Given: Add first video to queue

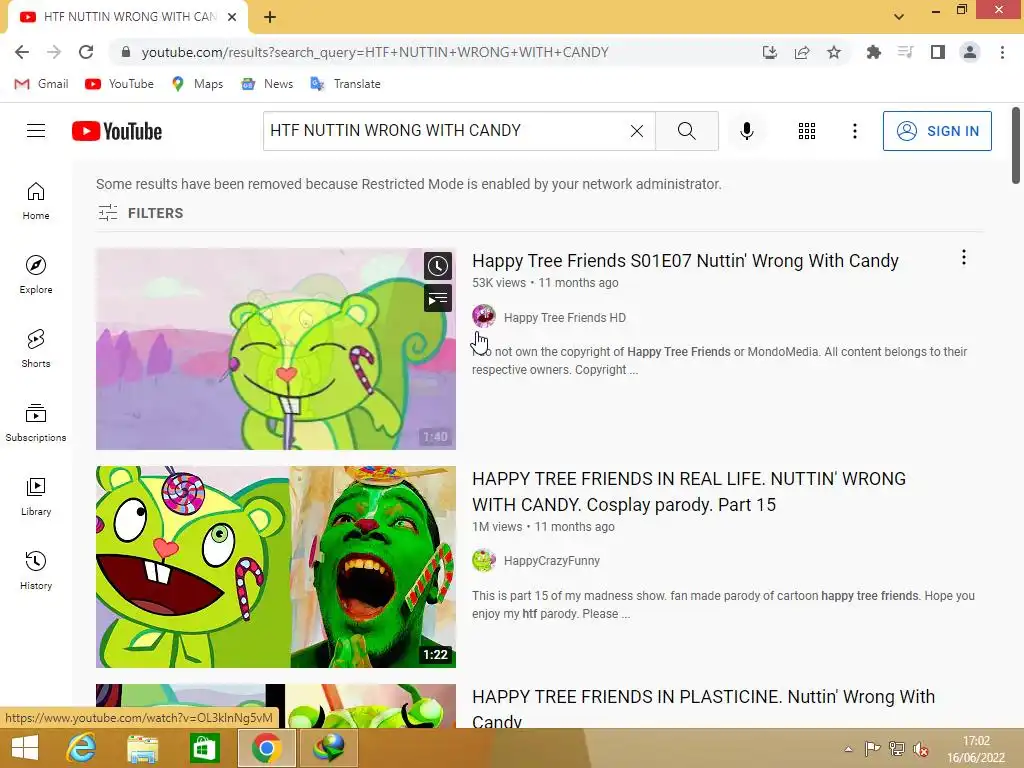Looking at the screenshot, I should (x=438, y=298).
